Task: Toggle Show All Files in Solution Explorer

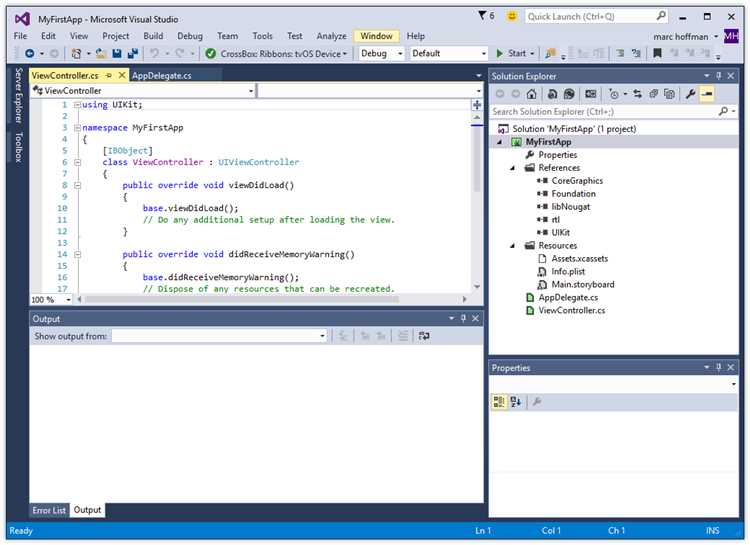Action: pos(670,94)
